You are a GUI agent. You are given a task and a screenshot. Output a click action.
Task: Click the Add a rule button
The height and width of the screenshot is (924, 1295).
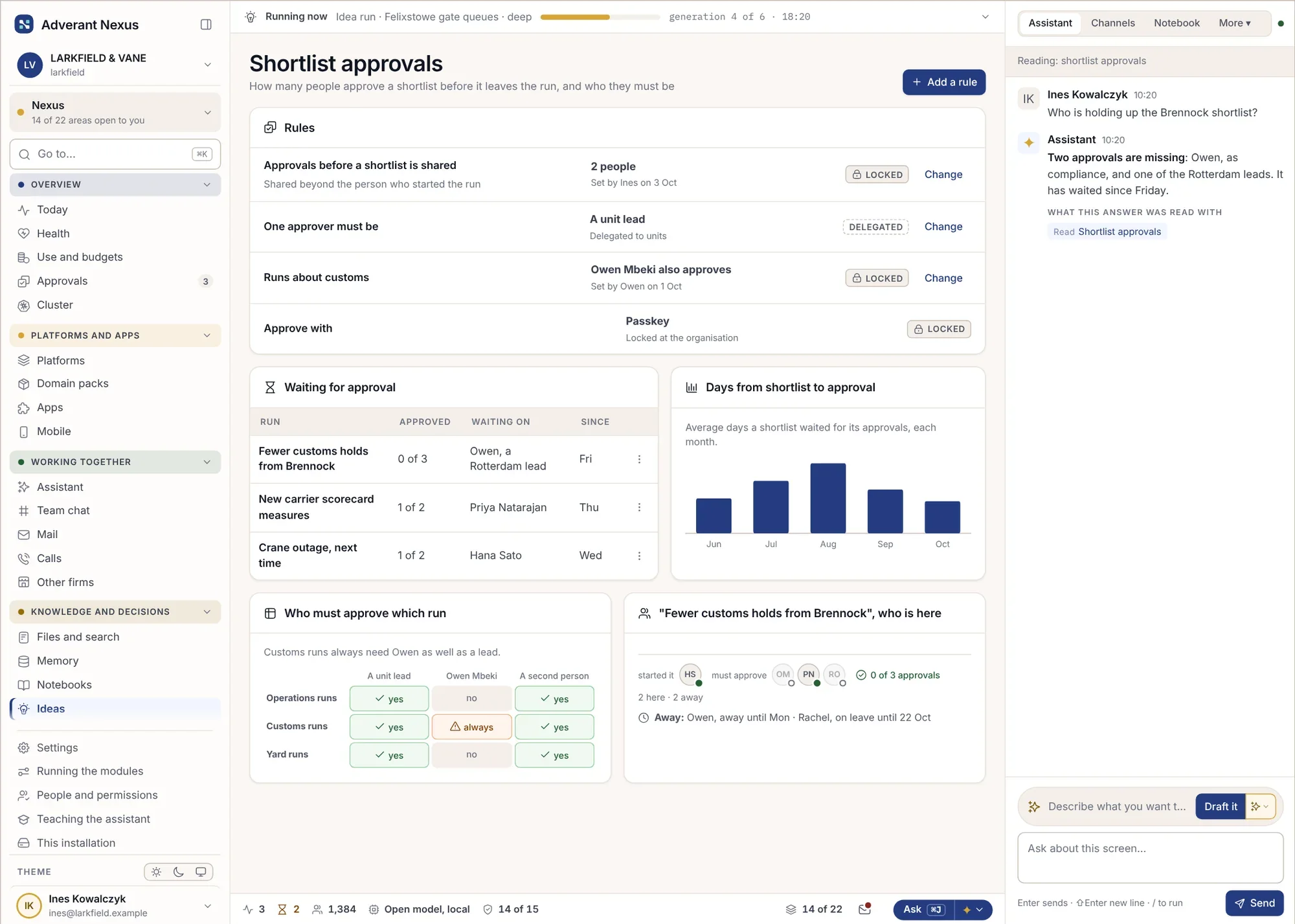coord(944,82)
